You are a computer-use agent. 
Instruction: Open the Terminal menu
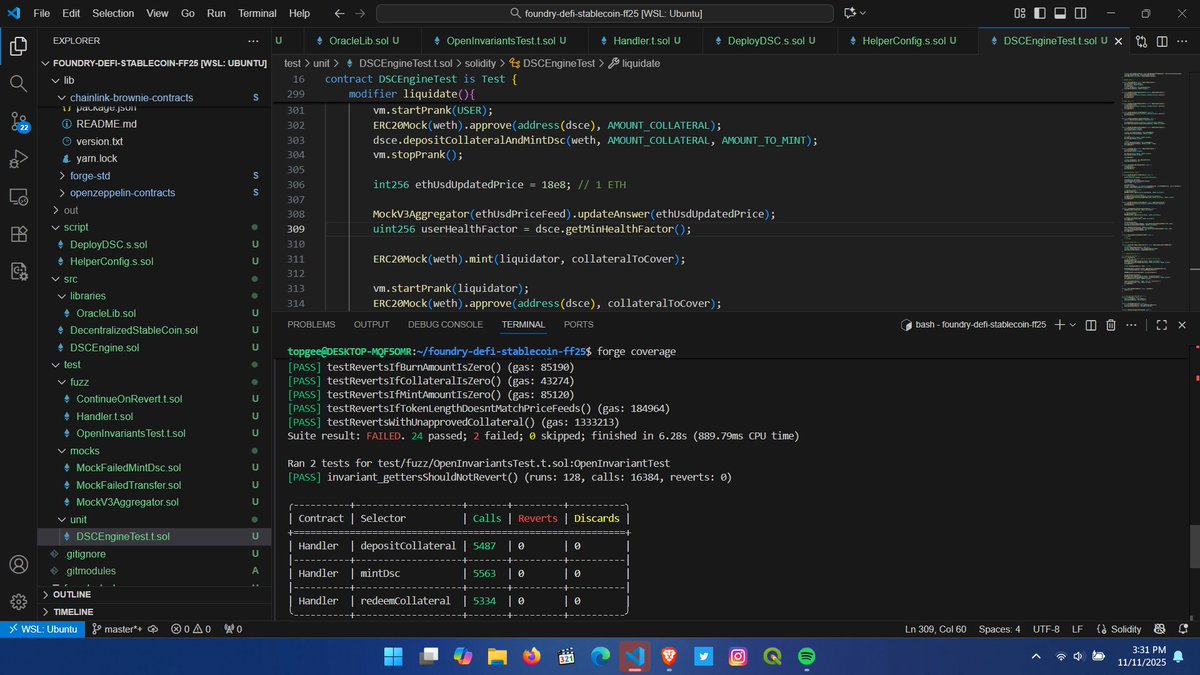tap(257, 13)
